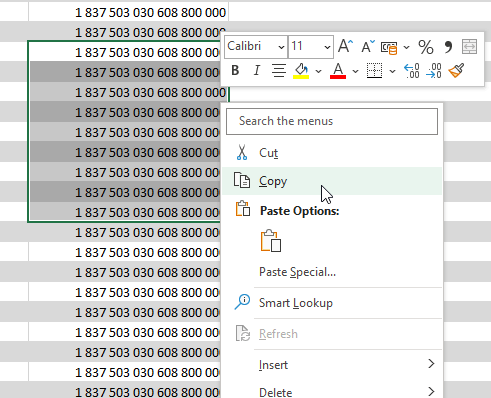Toggle Bold formatting in mini toolbar

pos(235,70)
